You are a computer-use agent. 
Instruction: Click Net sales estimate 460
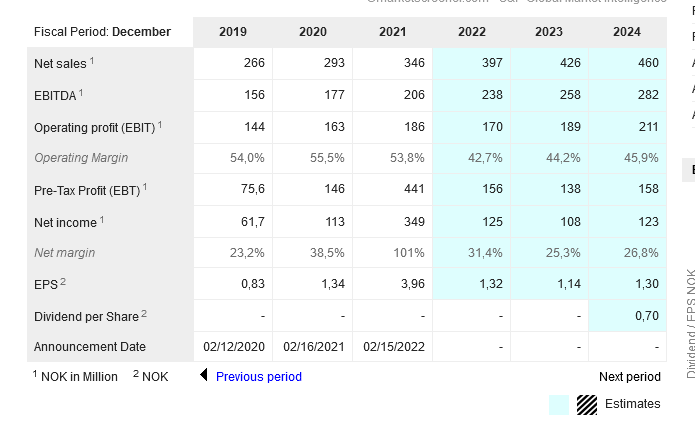coord(648,63)
